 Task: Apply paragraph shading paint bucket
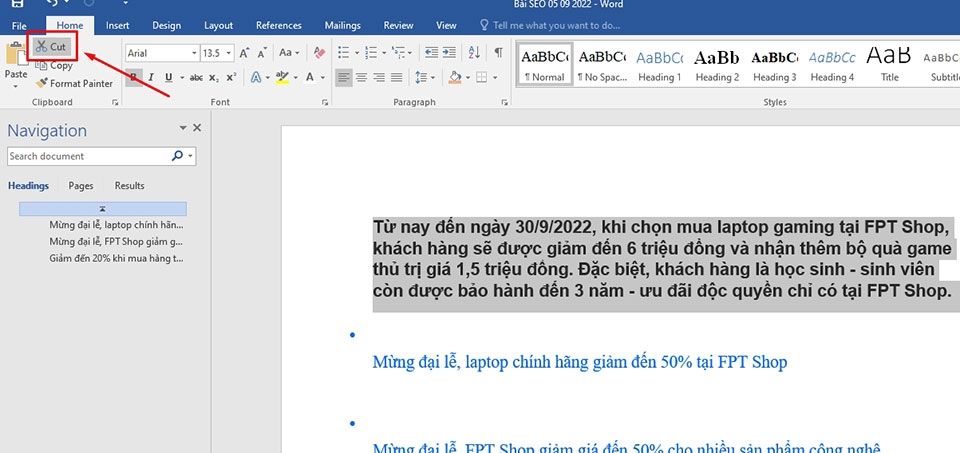point(454,78)
